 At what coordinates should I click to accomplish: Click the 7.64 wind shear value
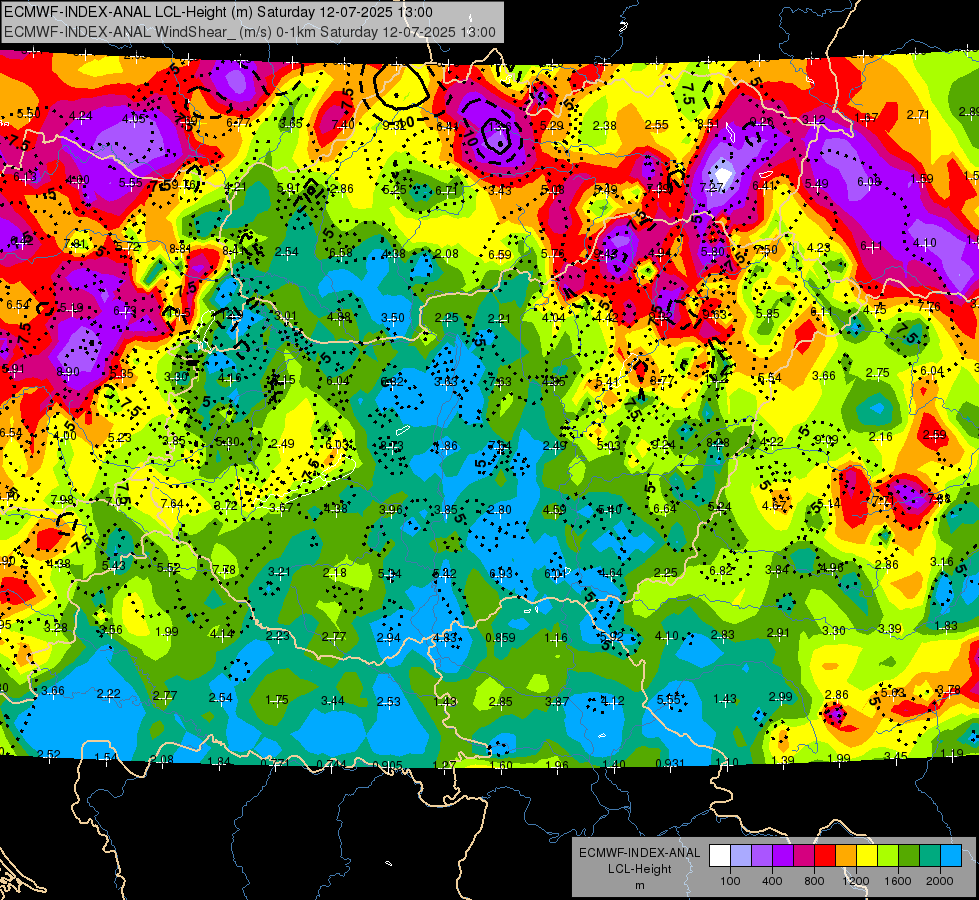pyautogui.click(x=172, y=504)
